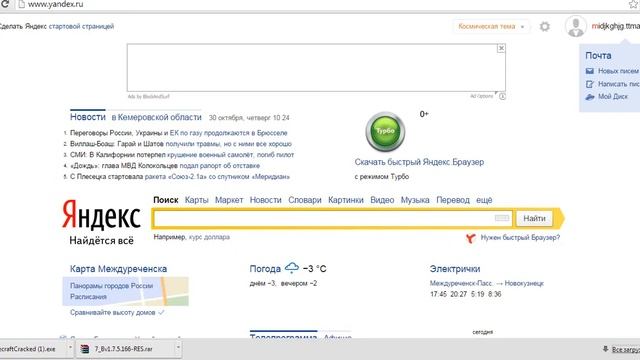Click the Расписания link on map

(x=88, y=297)
